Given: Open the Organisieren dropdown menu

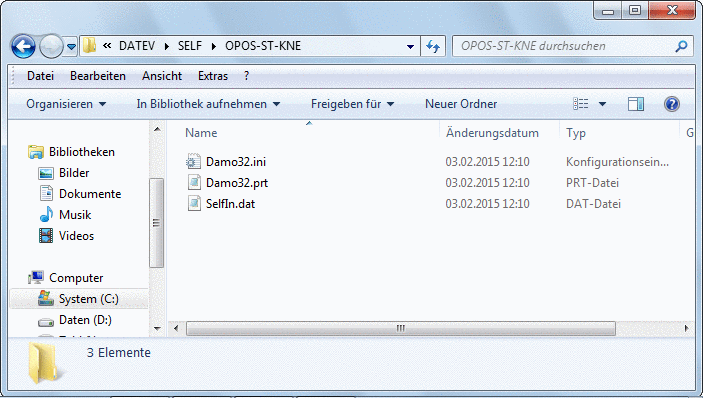Looking at the screenshot, I should coord(66,104).
